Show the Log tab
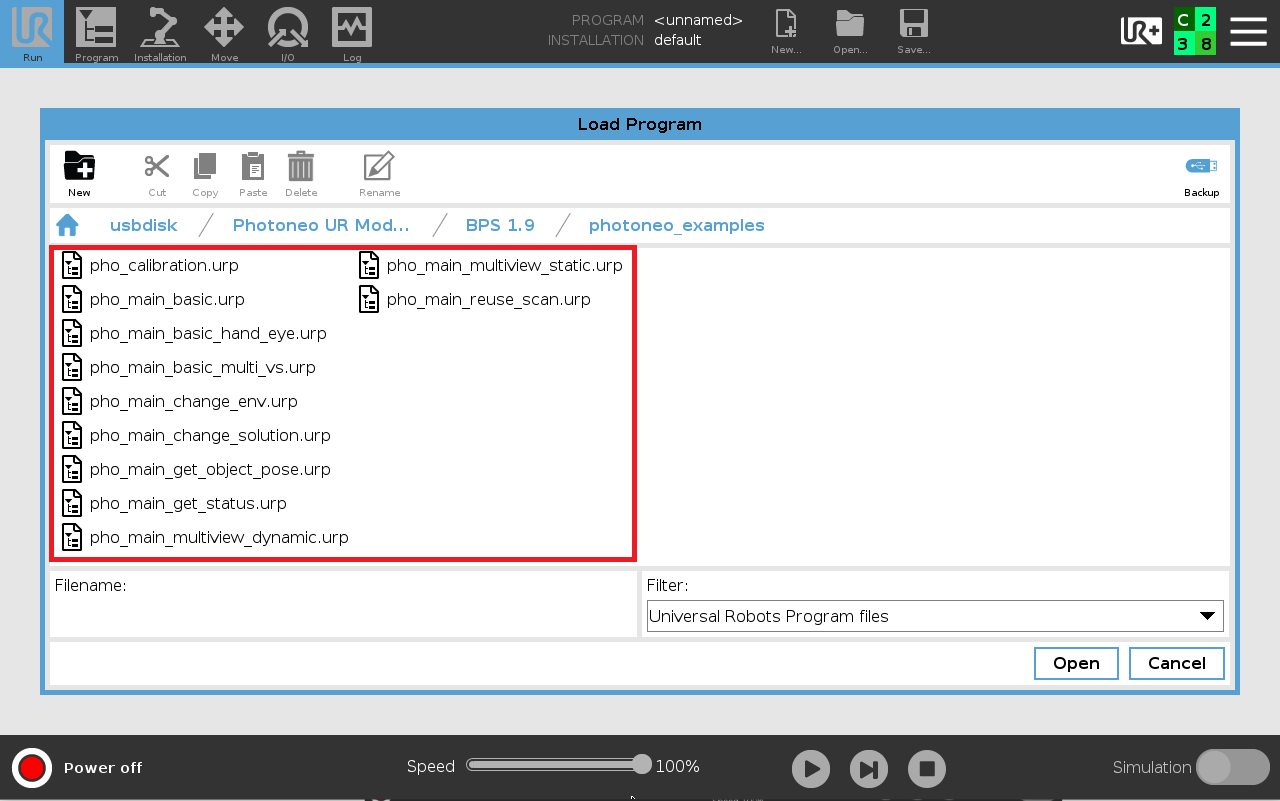The height and width of the screenshot is (801, 1280). [x=352, y=32]
